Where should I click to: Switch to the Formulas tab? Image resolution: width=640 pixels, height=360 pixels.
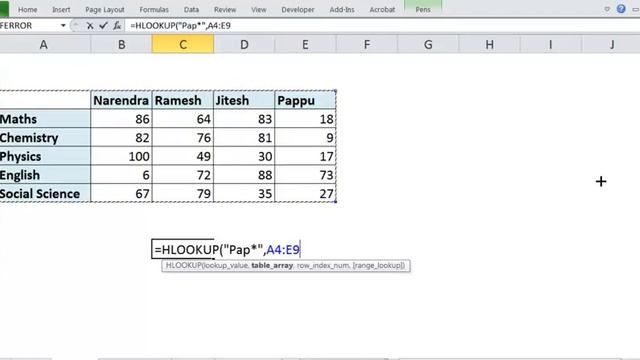154,9
